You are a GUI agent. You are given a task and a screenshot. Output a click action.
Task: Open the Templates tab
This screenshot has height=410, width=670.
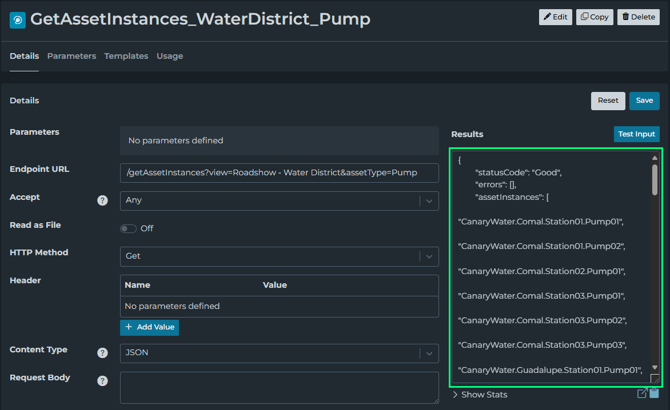point(126,56)
